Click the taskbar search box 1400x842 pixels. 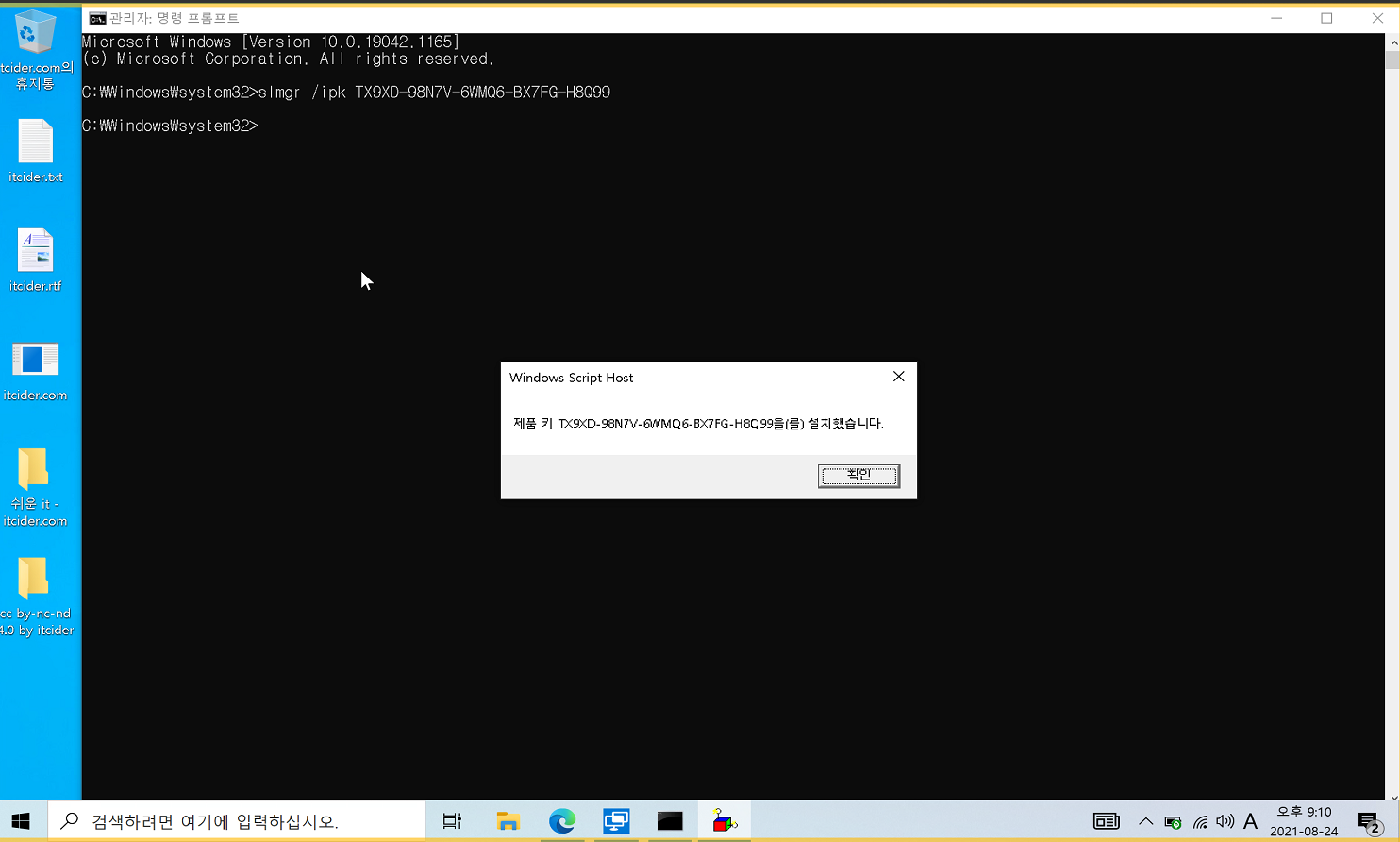click(x=236, y=821)
